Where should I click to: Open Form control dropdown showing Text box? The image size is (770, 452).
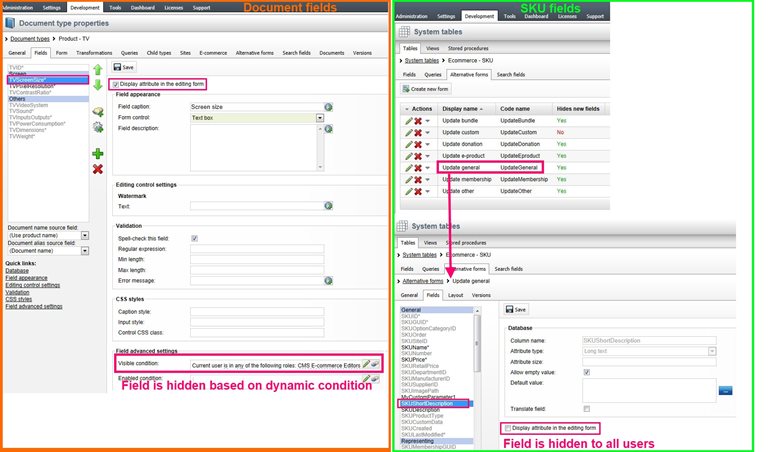point(320,118)
